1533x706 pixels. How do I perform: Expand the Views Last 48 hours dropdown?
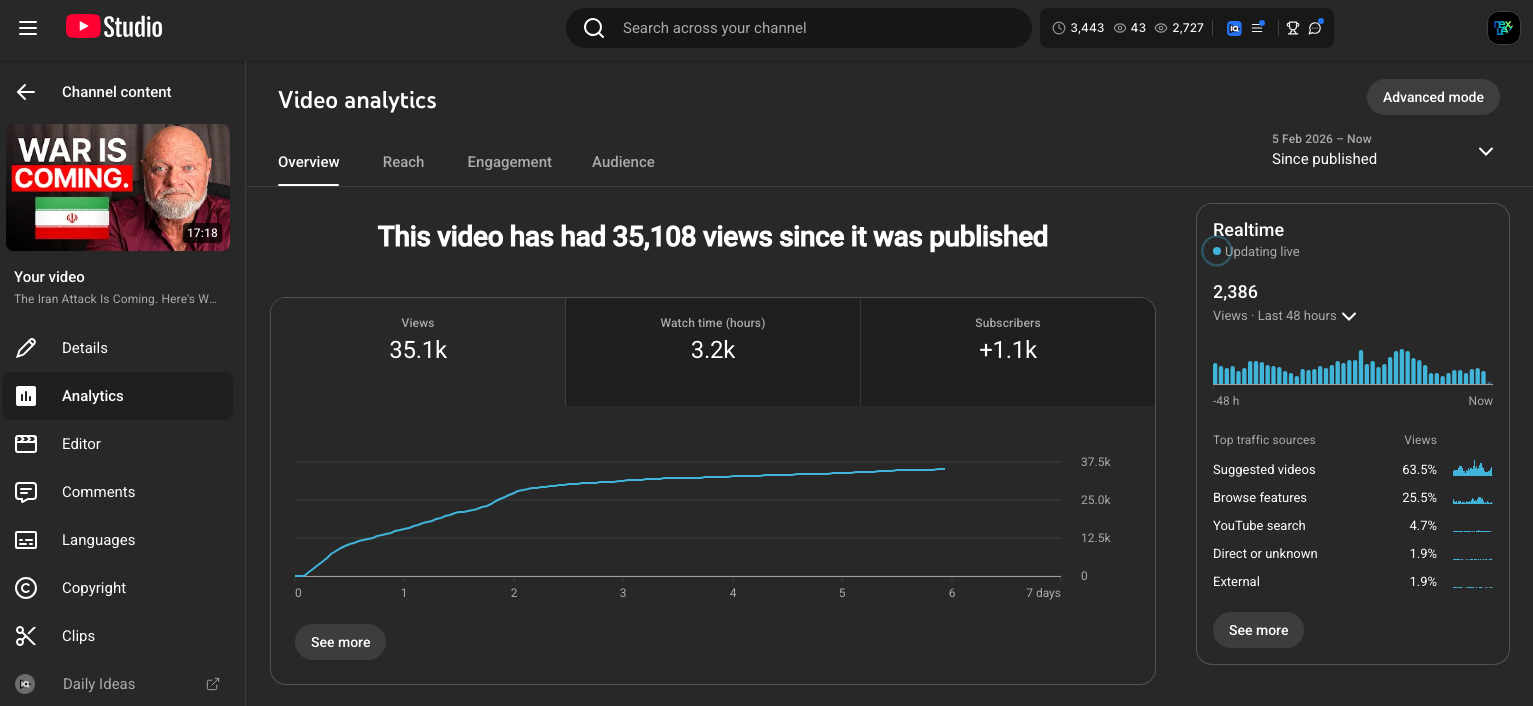click(1349, 316)
